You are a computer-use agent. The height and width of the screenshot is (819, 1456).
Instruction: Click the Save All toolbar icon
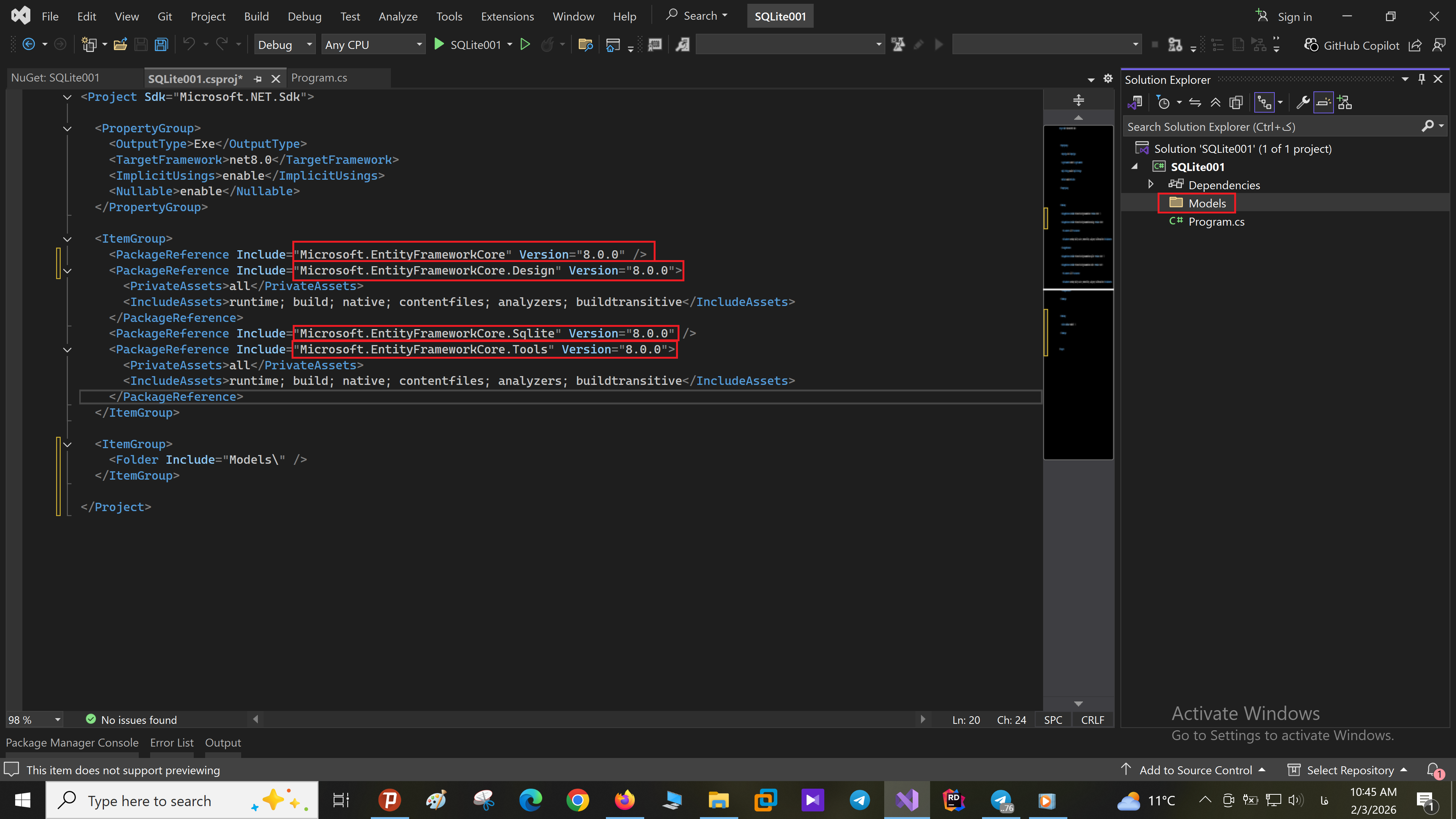[x=161, y=45]
